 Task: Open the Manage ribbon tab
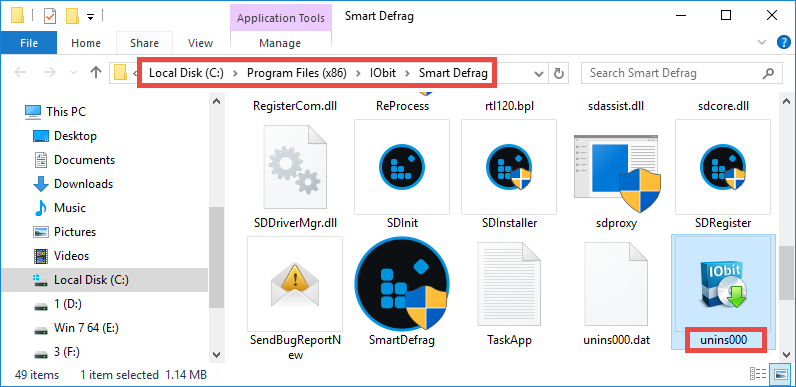pos(280,43)
